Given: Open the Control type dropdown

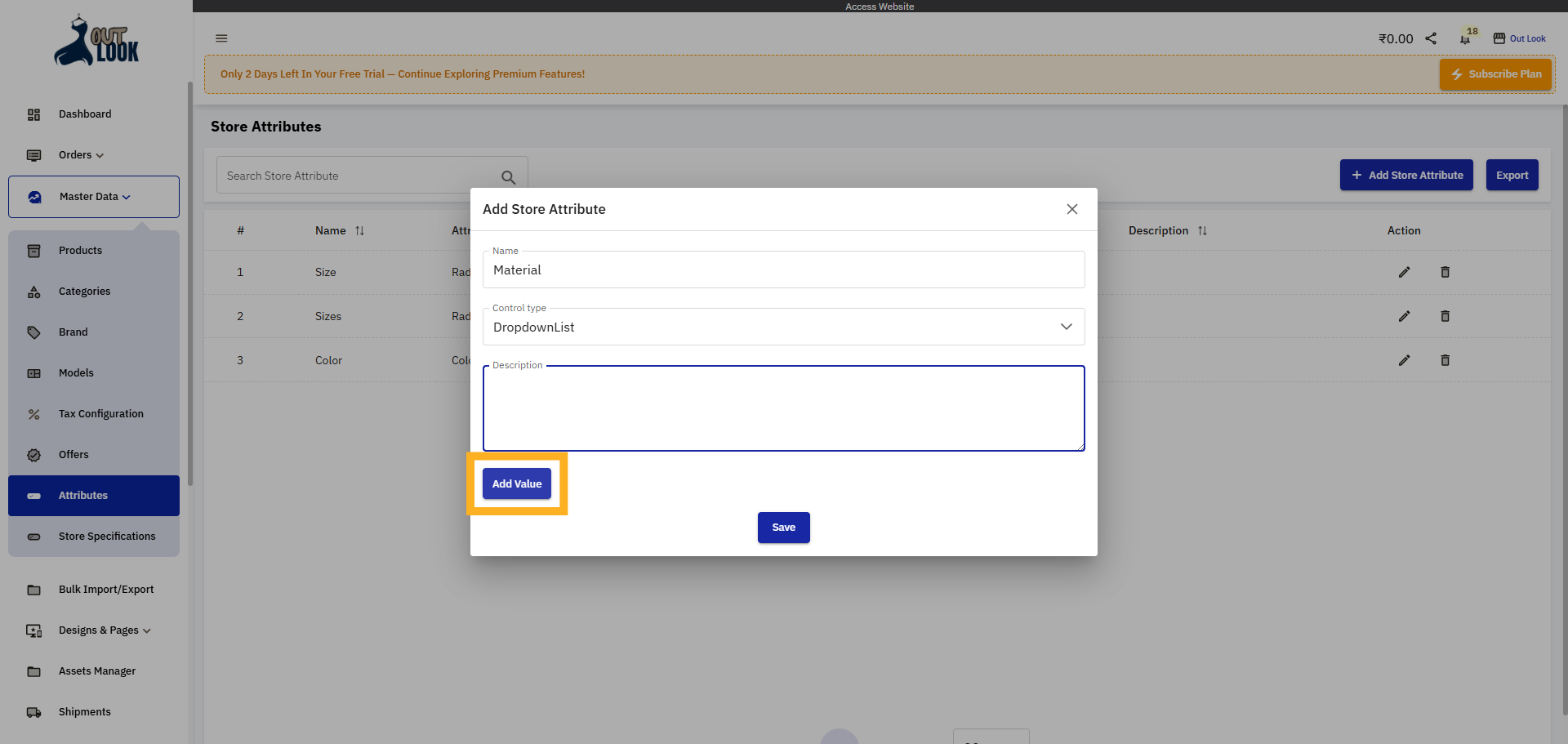Looking at the screenshot, I should (x=1066, y=327).
